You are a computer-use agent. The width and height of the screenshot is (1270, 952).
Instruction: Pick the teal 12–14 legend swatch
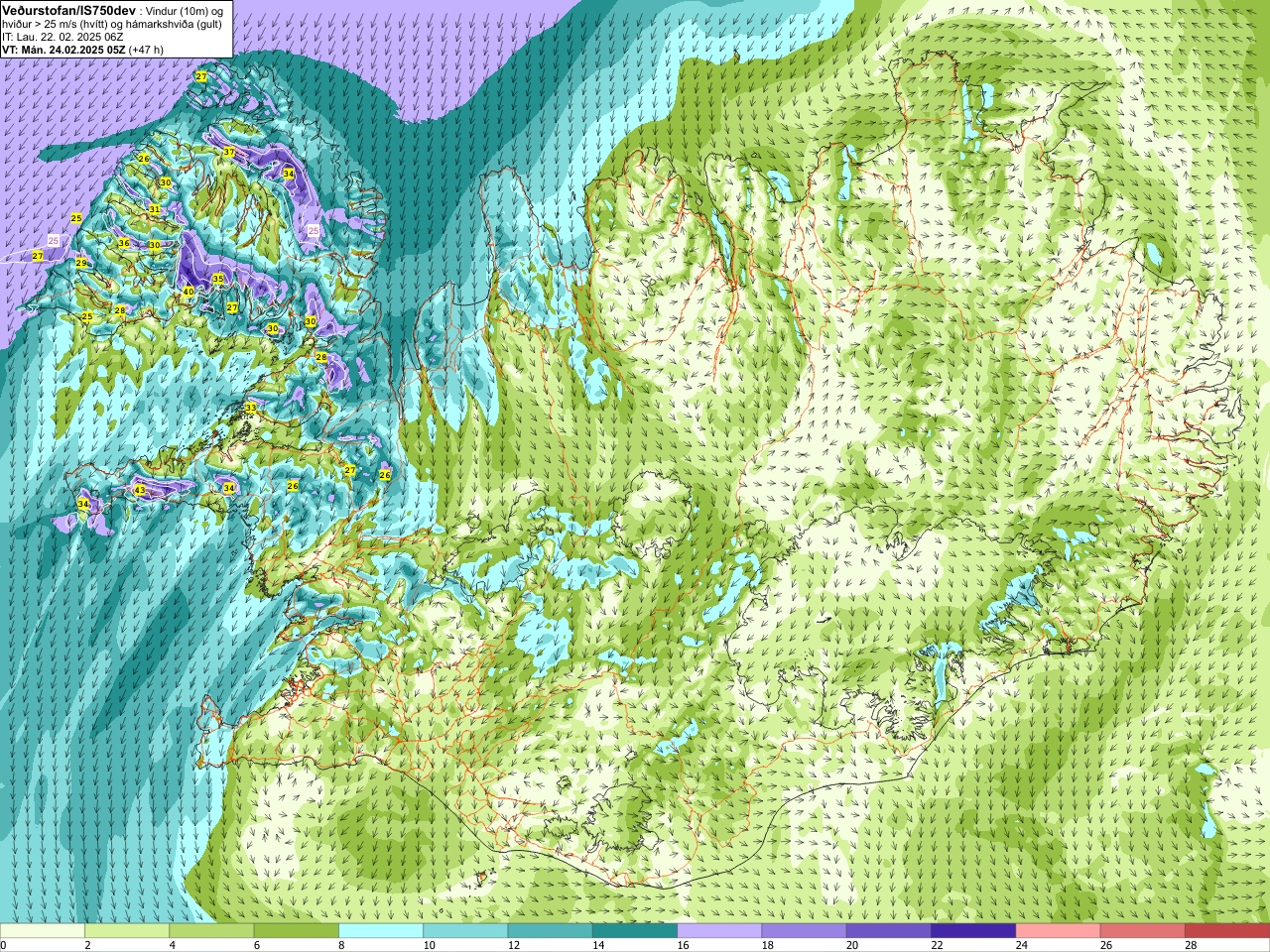pyautogui.click(x=550, y=931)
